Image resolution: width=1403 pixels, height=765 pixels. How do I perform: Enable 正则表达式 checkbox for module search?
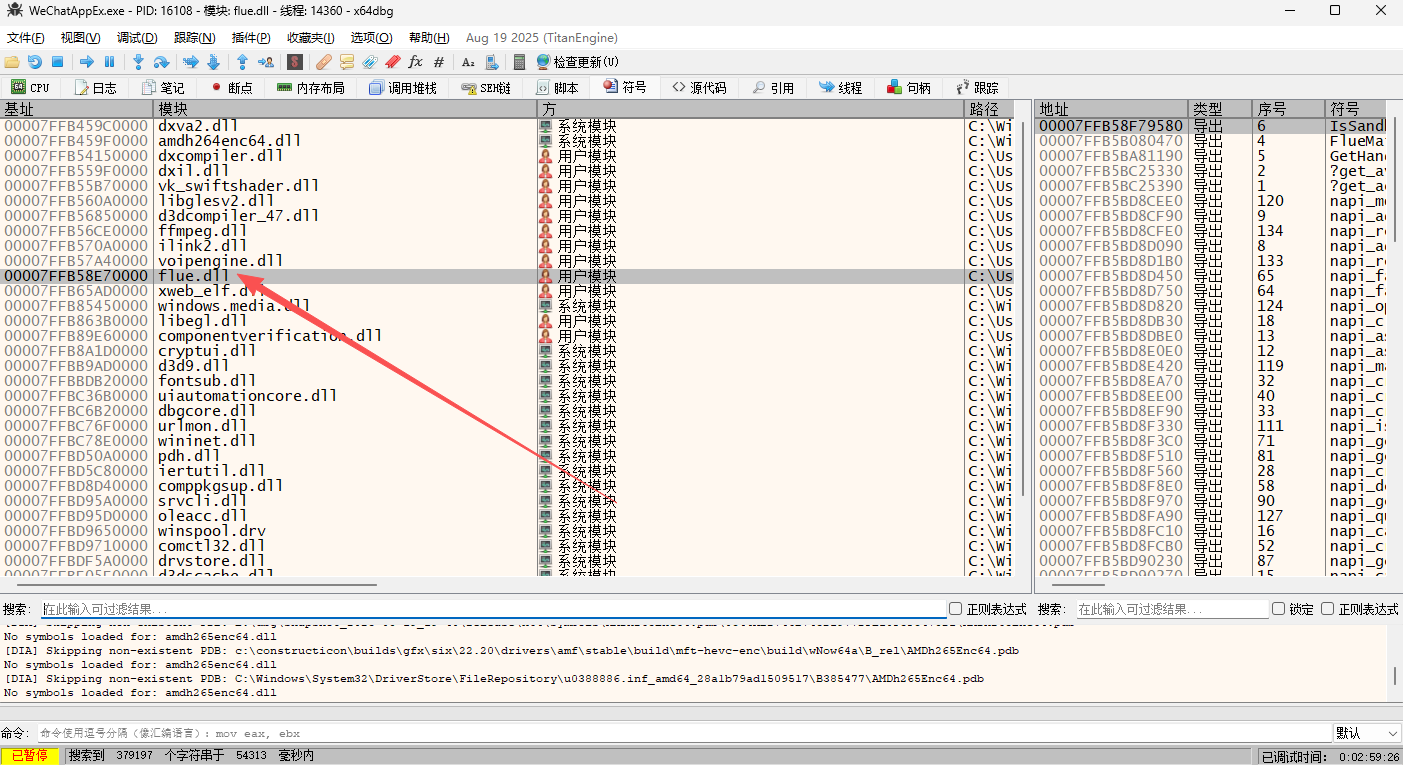[x=955, y=609]
